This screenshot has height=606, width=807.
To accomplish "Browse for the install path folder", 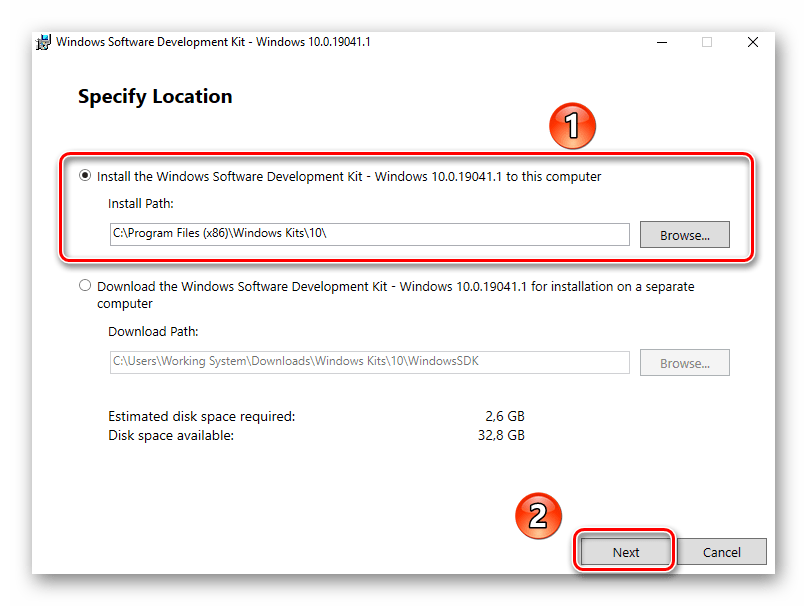I will click(684, 235).
